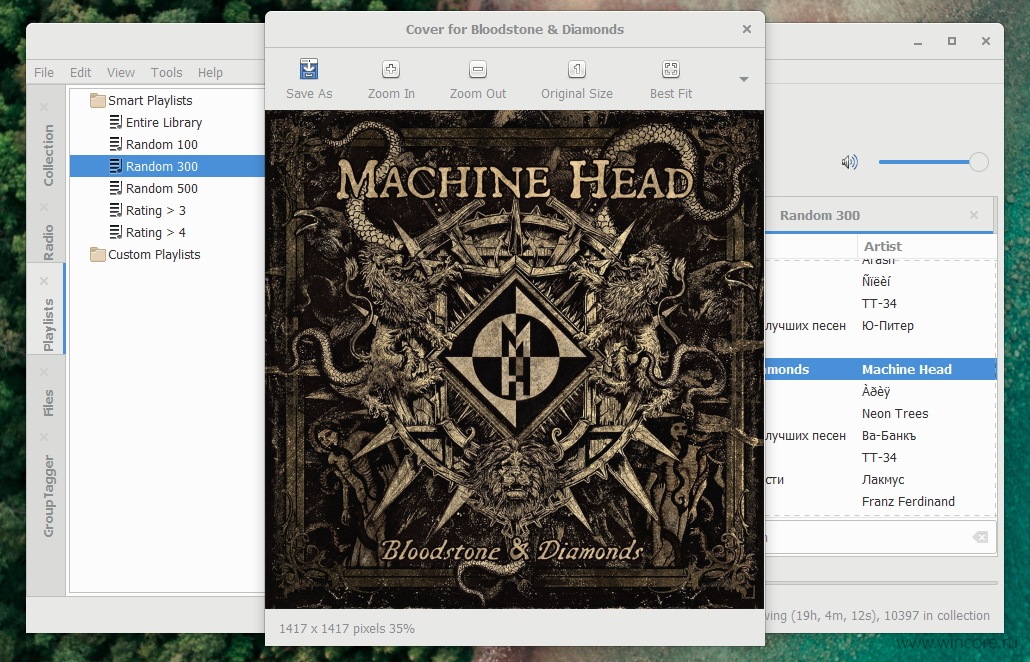
Task: Open the View menu
Action: (121, 72)
